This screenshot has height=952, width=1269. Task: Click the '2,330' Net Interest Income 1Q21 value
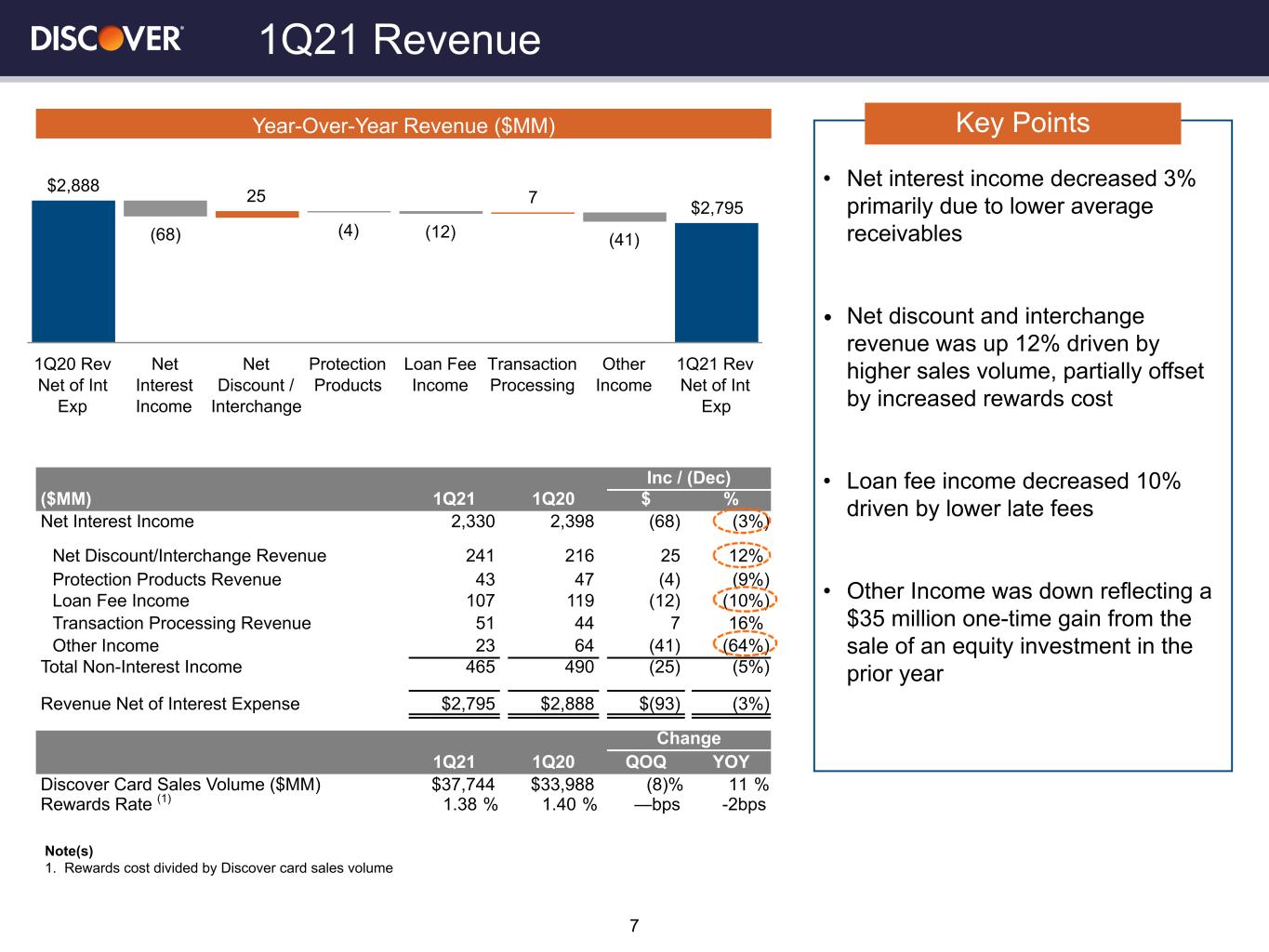[x=473, y=522]
